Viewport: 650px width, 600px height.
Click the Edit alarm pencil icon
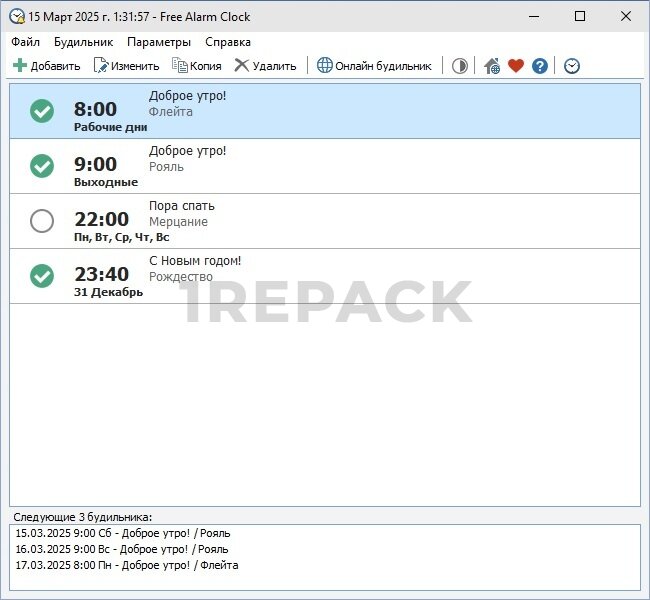(x=101, y=66)
